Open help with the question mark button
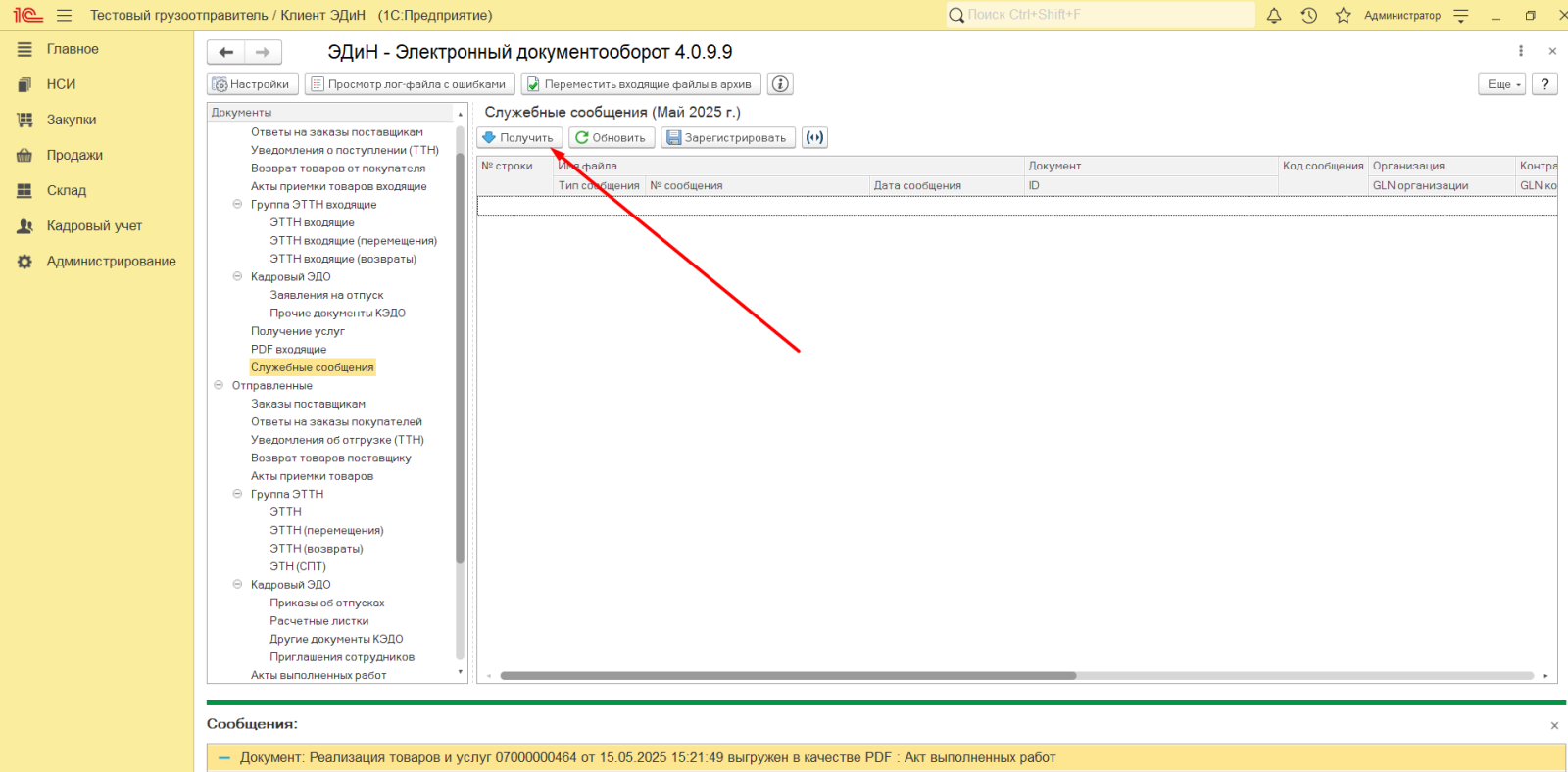The image size is (1568, 772). pyautogui.click(x=1544, y=84)
